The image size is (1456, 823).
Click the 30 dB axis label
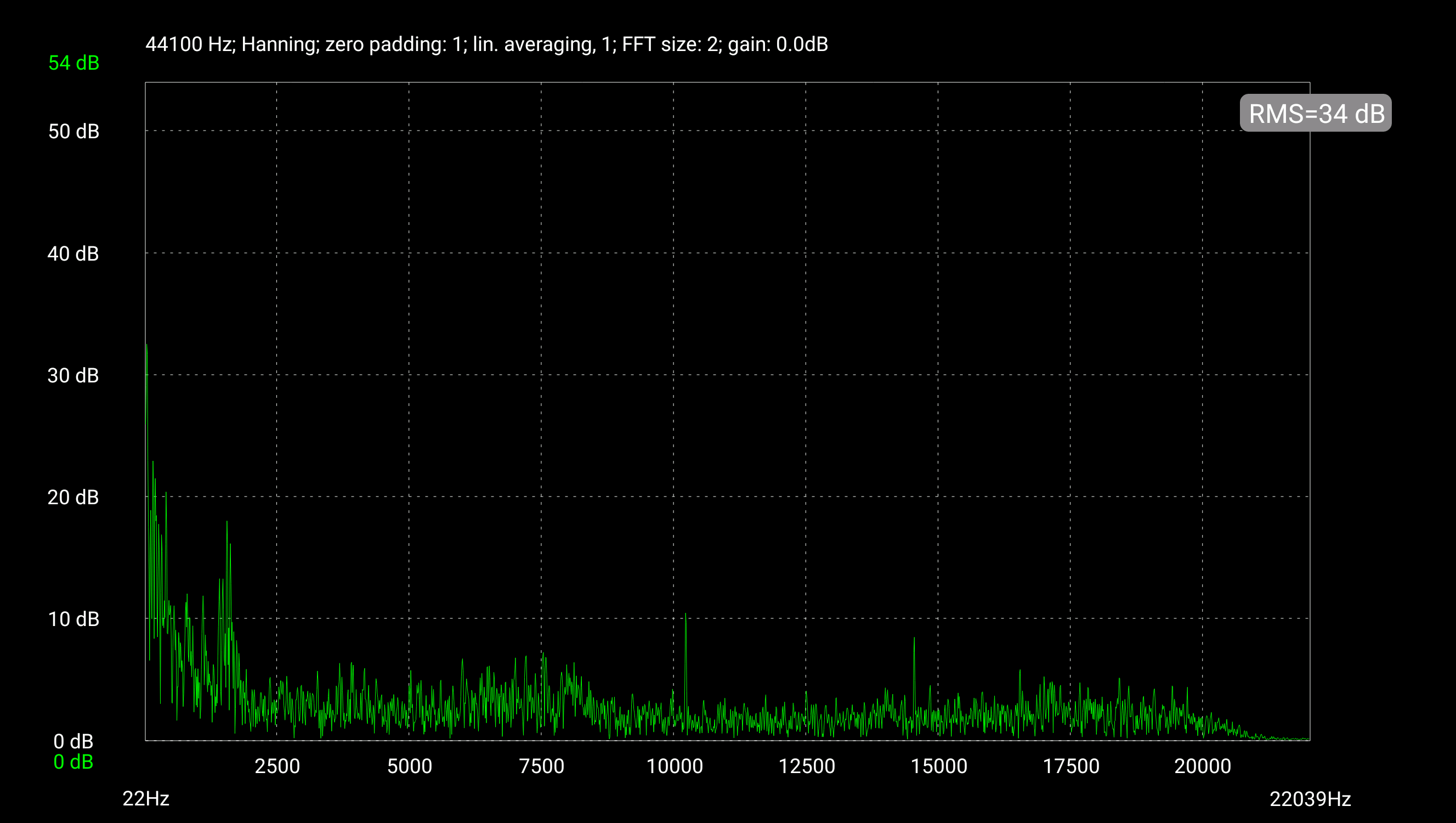click(73, 375)
